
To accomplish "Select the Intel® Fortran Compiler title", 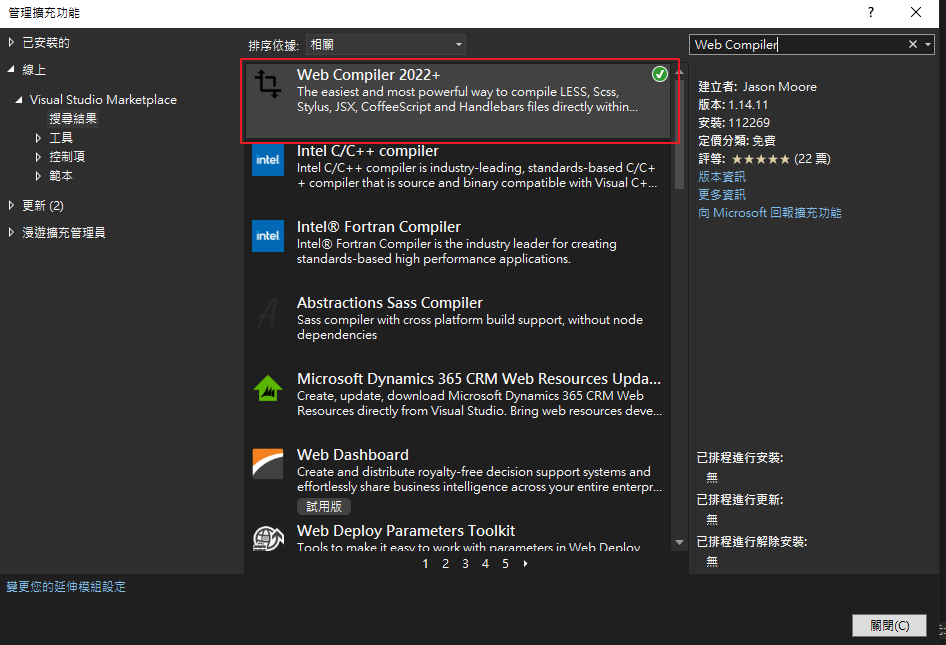I will pyautogui.click(x=378, y=227).
